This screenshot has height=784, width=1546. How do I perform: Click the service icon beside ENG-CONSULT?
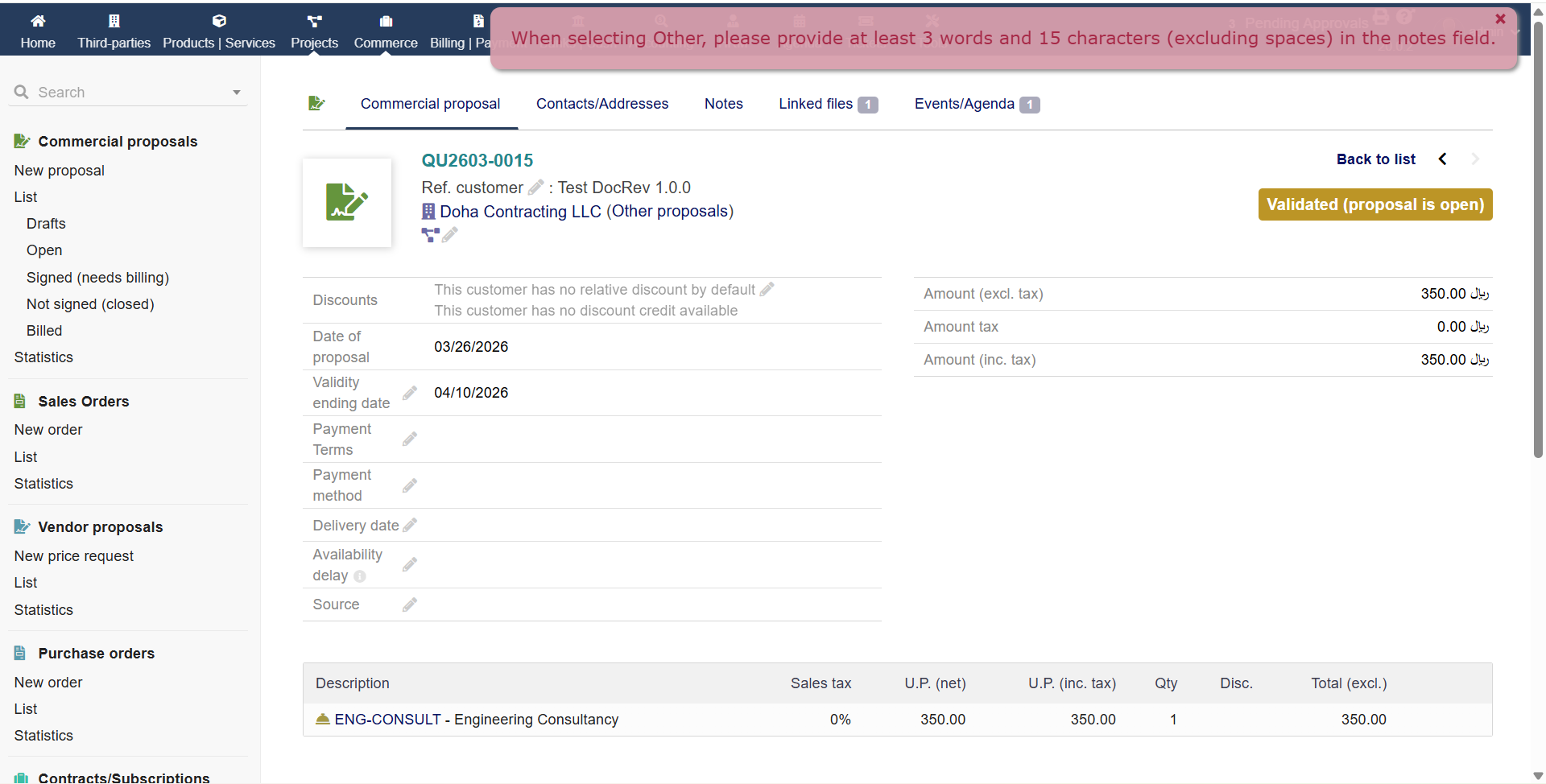pyautogui.click(x=323, y=719)
